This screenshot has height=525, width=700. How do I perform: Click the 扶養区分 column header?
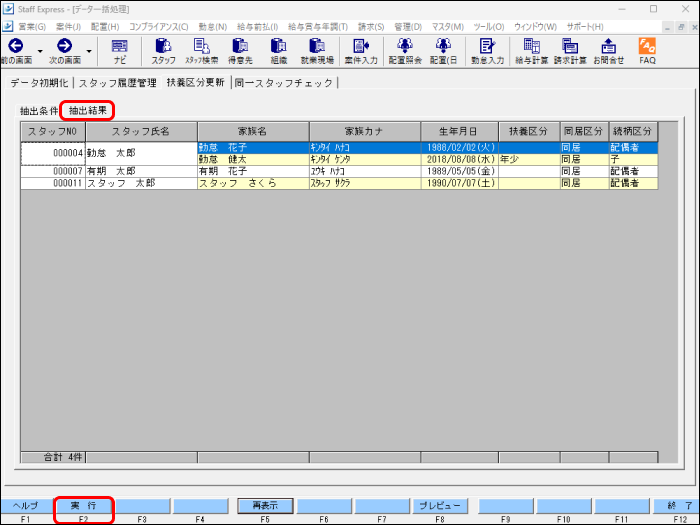pyautogui.click(x=529, y=132)
